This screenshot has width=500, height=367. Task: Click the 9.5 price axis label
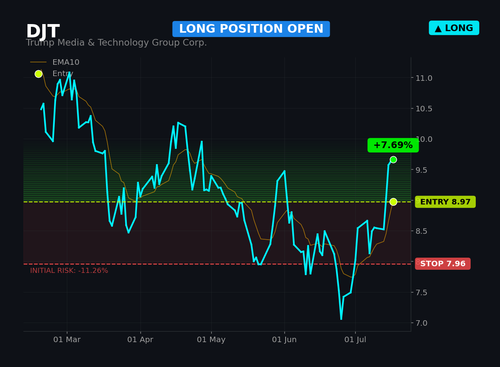click(421, 170)
